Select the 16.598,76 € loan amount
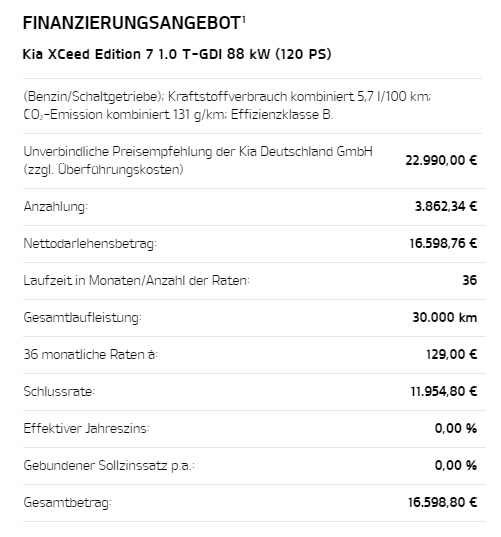Viewport: 501px width, 537px height. [x=443, y=243]
